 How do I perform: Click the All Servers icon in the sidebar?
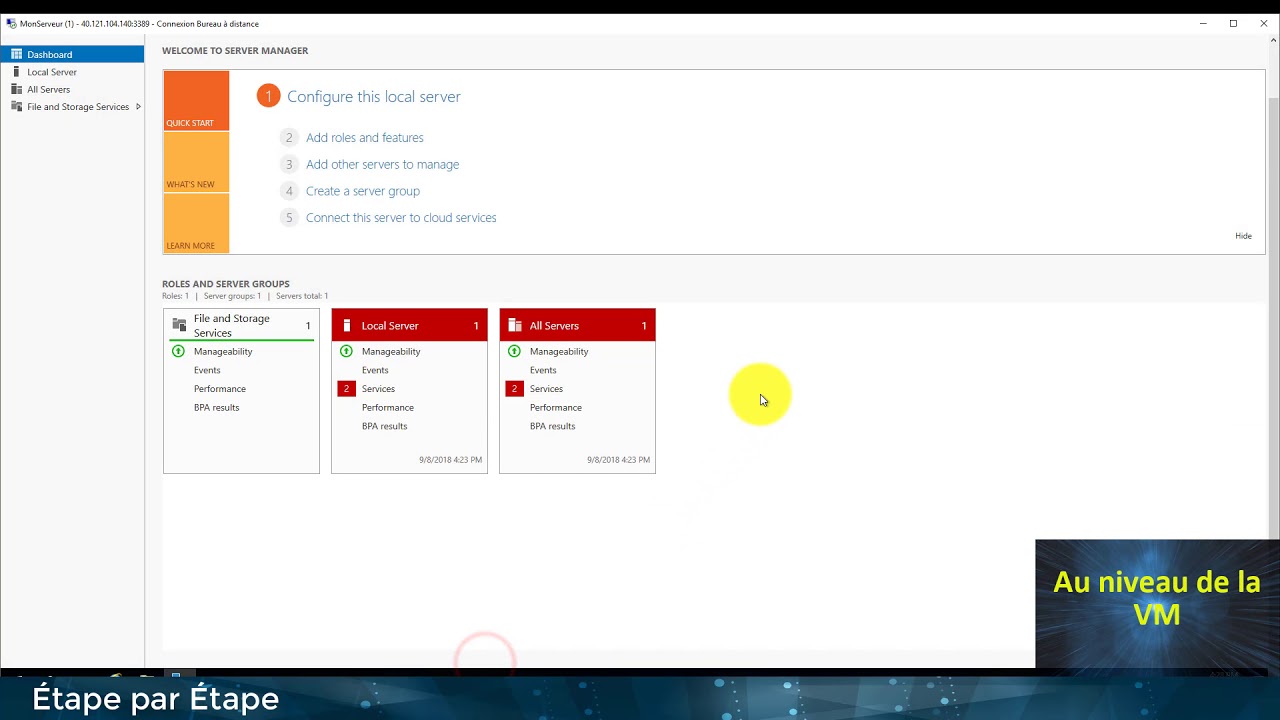pos(16,89)
